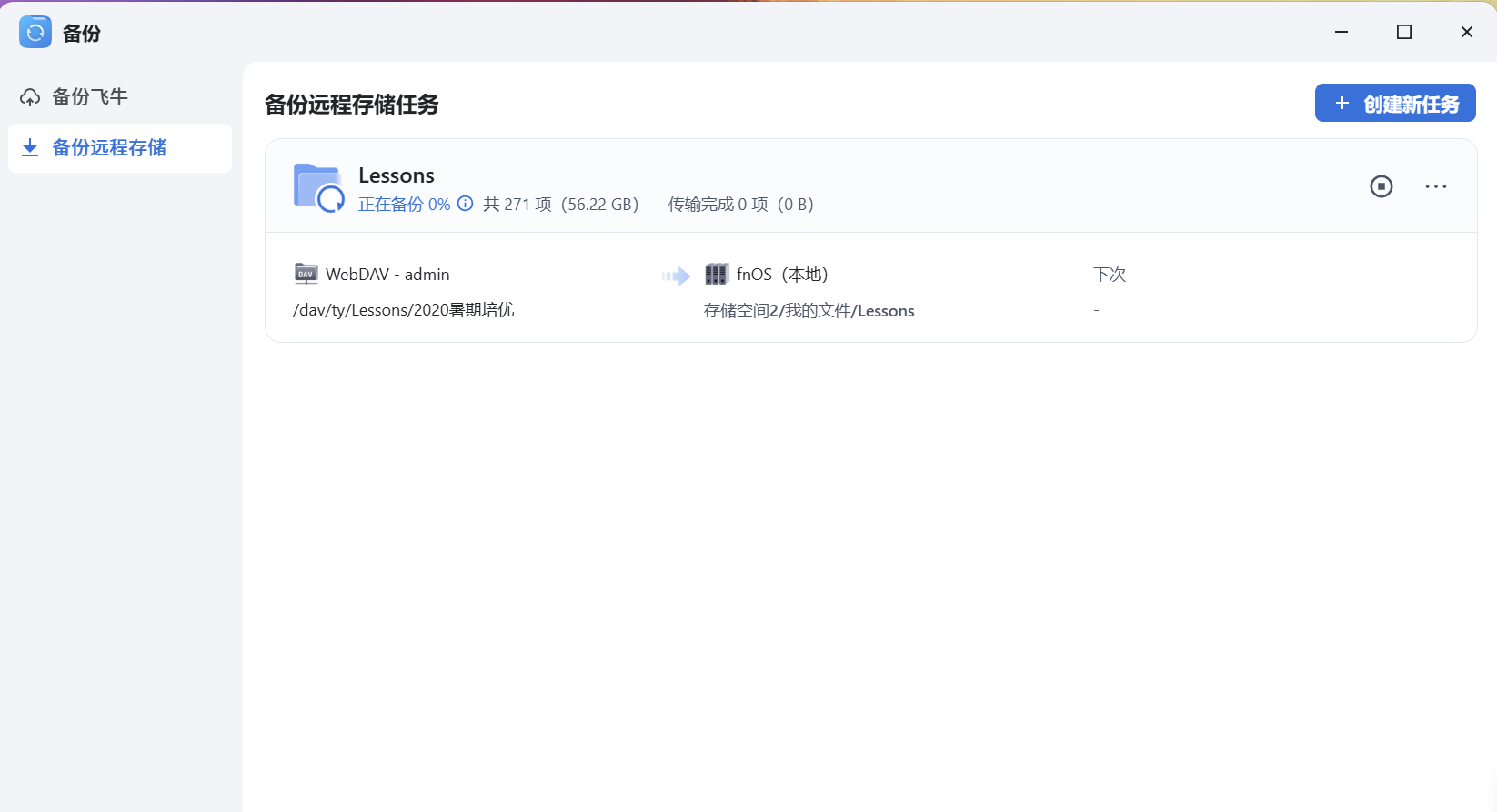Click the download icon beside 备份远程存储

[x=30, y=147]
